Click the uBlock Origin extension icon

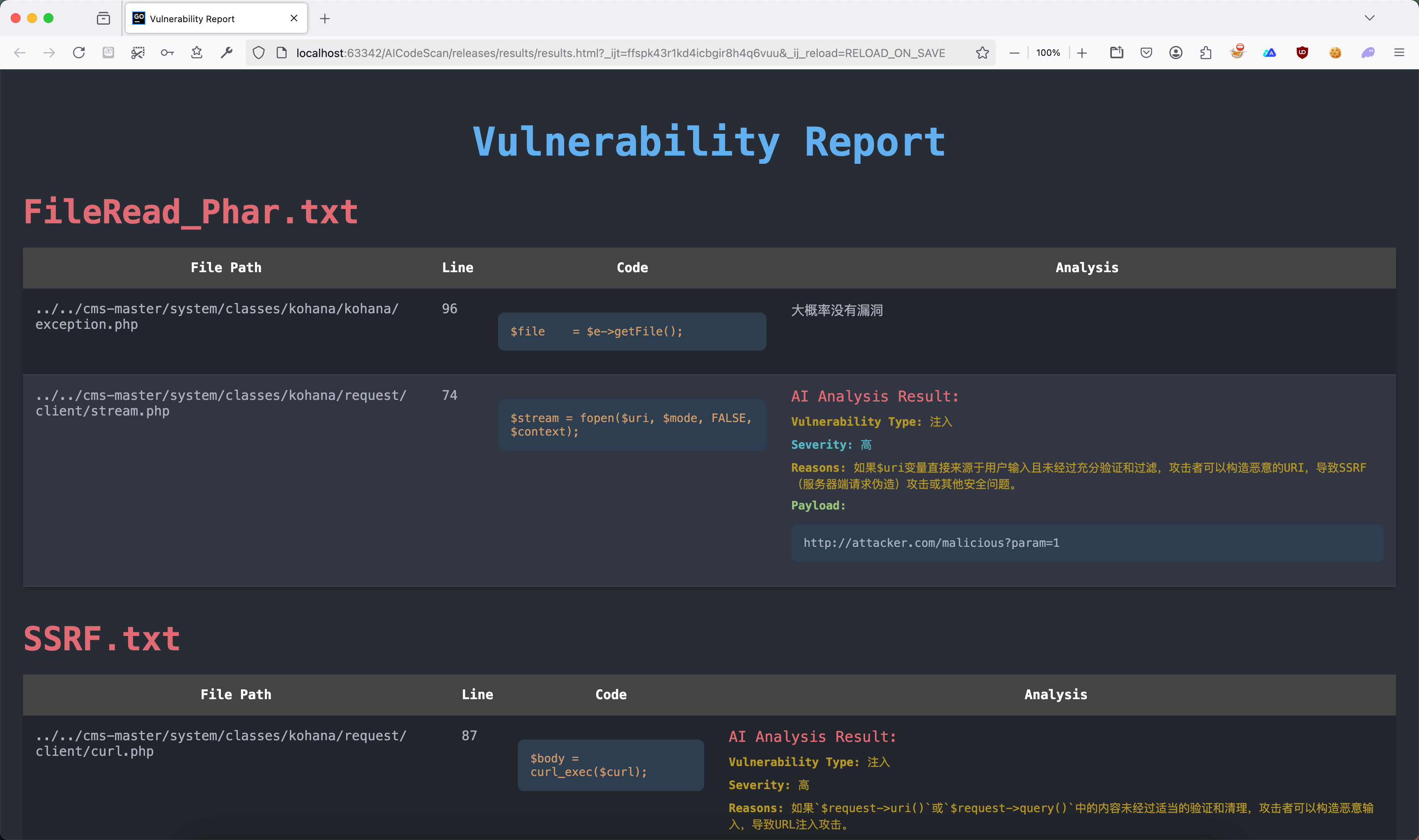[x=1302, y=53]
